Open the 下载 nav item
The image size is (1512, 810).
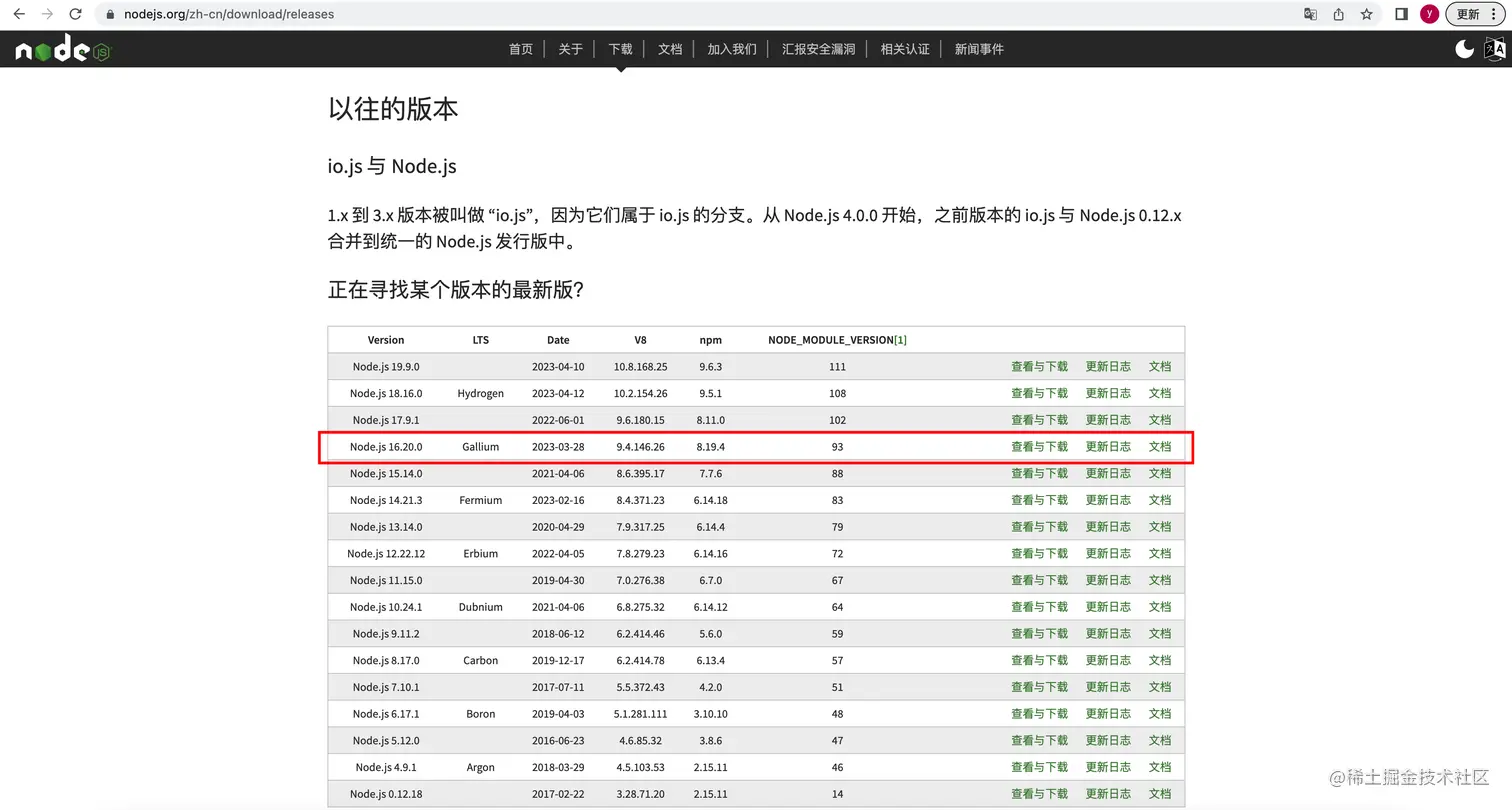[620, 49]
